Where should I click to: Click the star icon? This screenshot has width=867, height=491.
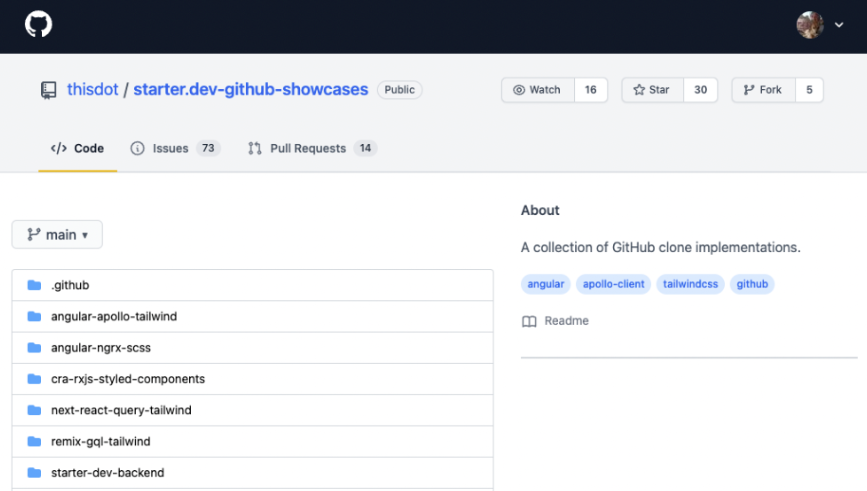[x=639, y=90]
